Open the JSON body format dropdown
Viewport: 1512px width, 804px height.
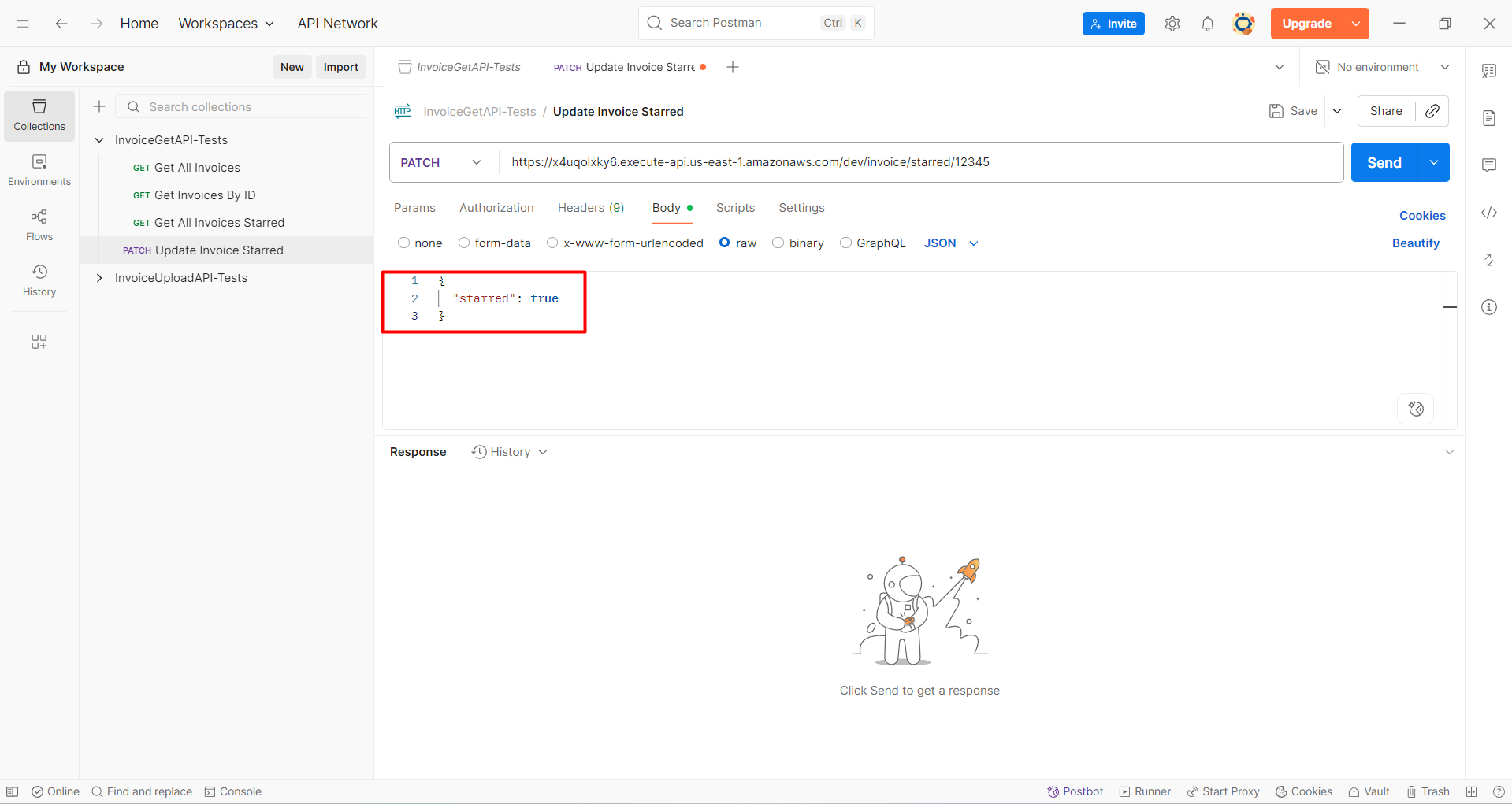[x=950, y=243]
